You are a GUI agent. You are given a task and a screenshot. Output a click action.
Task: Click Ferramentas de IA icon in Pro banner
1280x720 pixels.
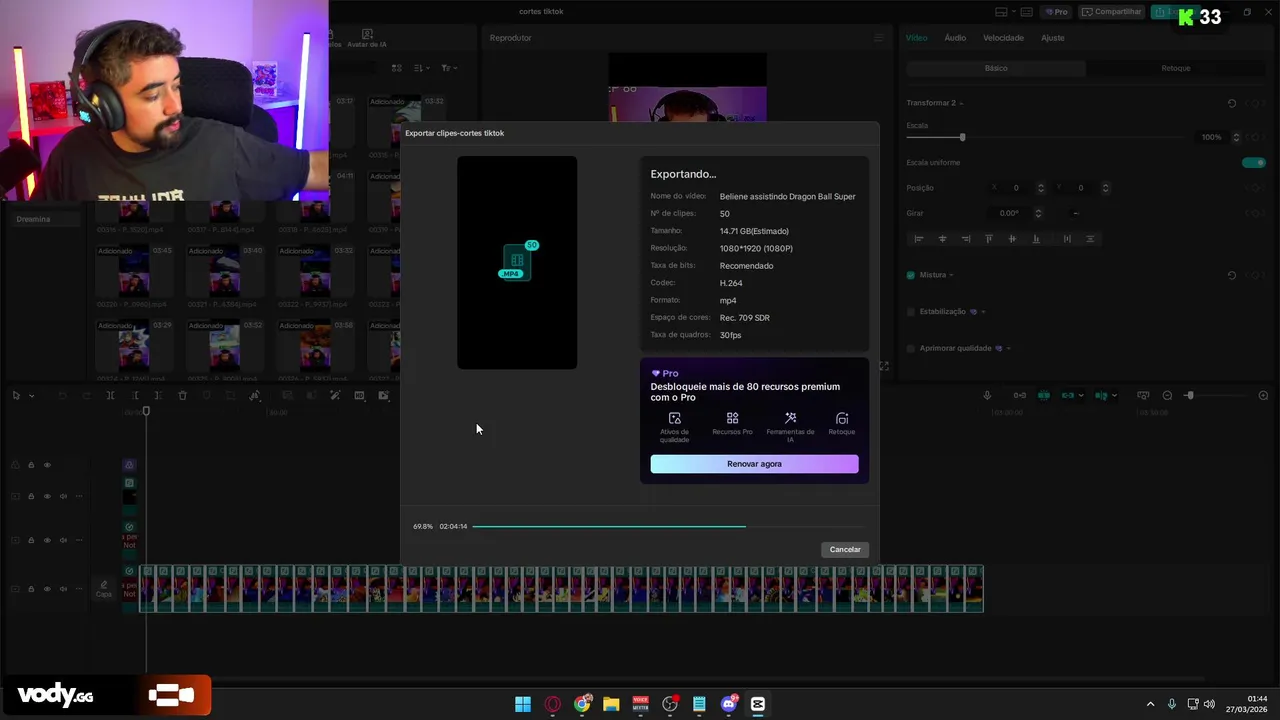tap(790, 418)
